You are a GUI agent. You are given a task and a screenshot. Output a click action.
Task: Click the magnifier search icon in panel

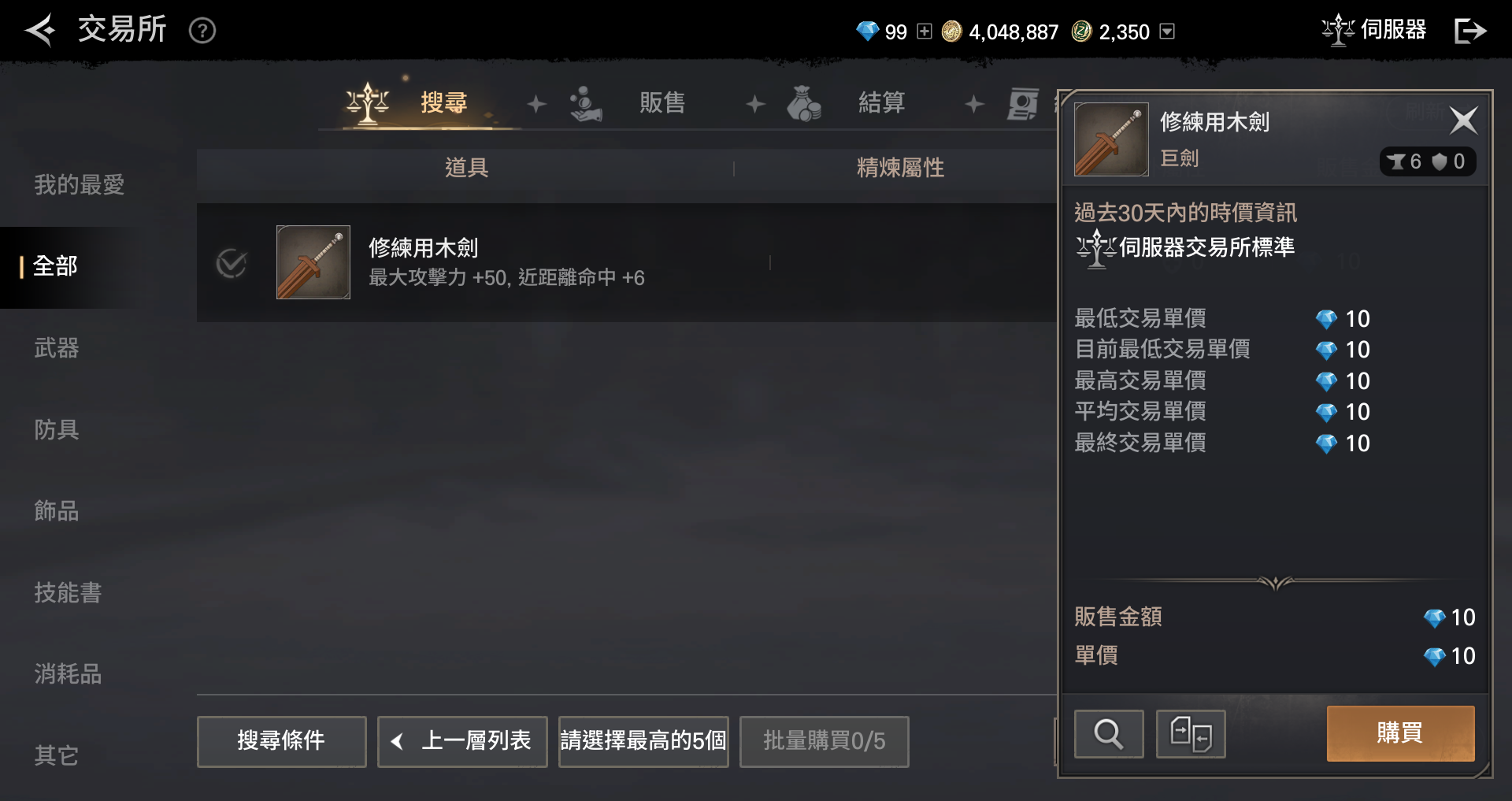click(x=1109, y=733)
